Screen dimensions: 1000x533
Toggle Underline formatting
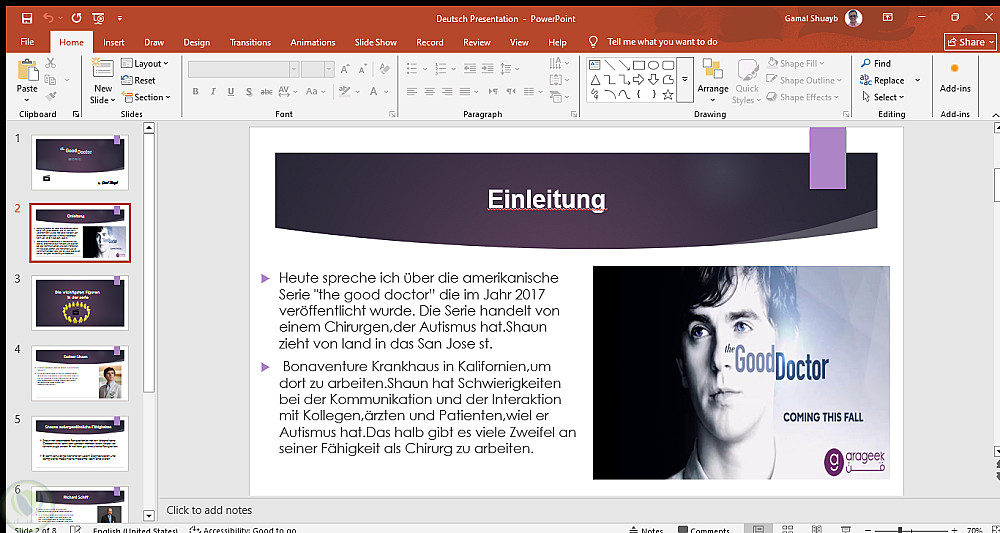pos(231,91)
